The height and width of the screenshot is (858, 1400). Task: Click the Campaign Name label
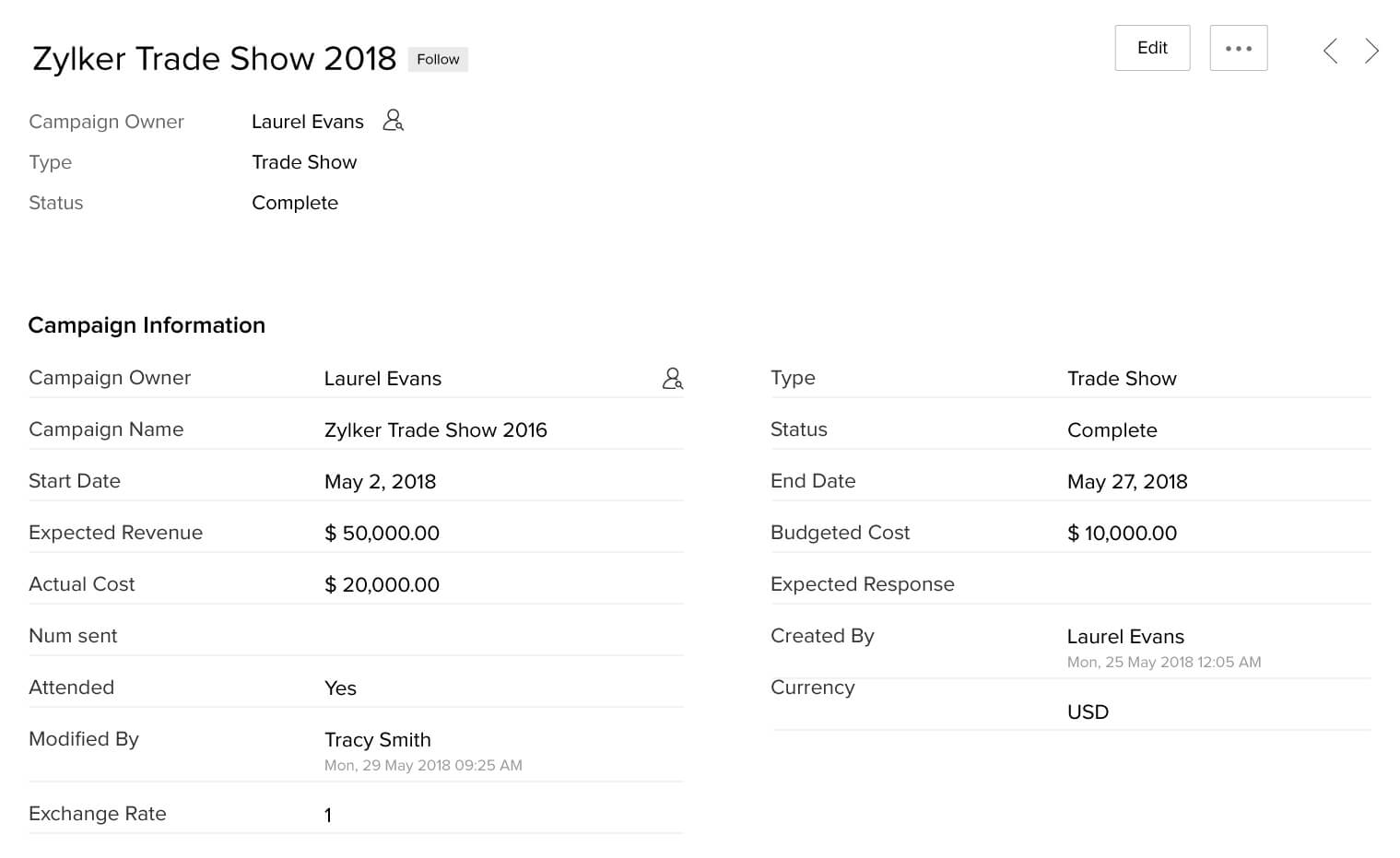[x=106, y=429]
